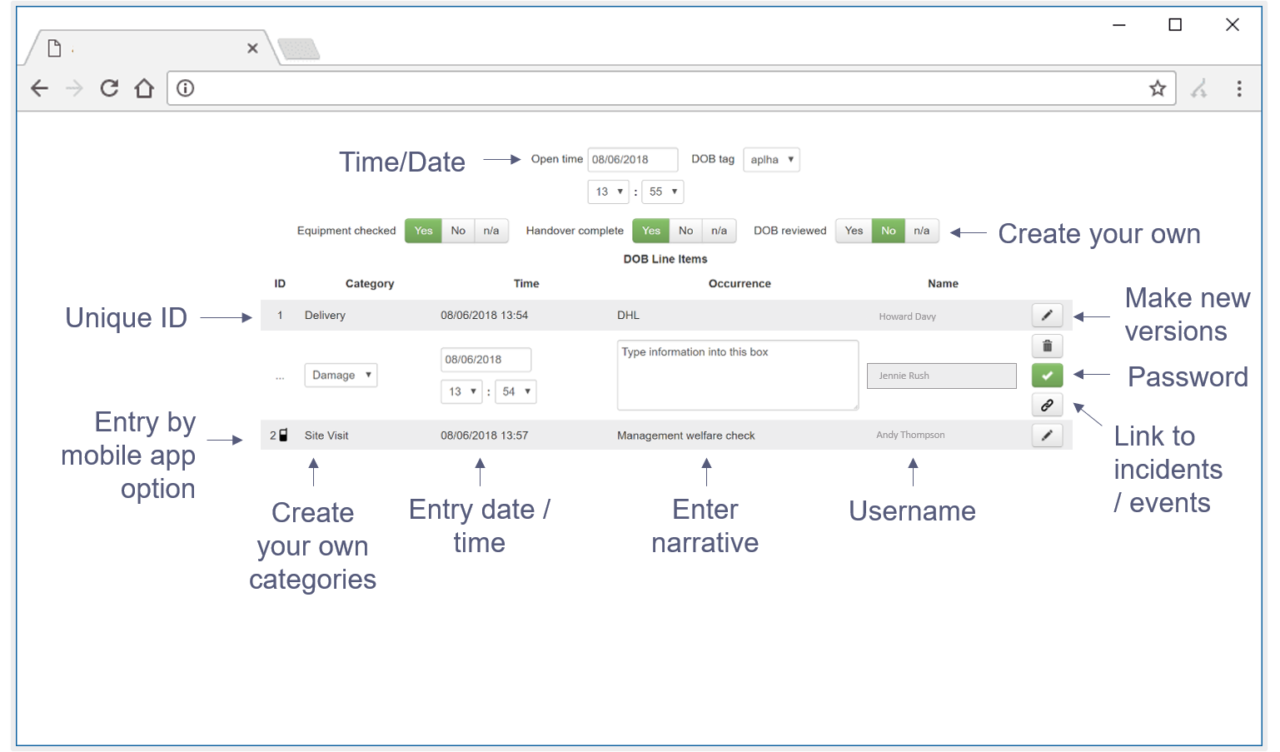Open the DOB tag dropdown
The width and height of the screenshot is (1280, 752).
click(x=771, y=160)
